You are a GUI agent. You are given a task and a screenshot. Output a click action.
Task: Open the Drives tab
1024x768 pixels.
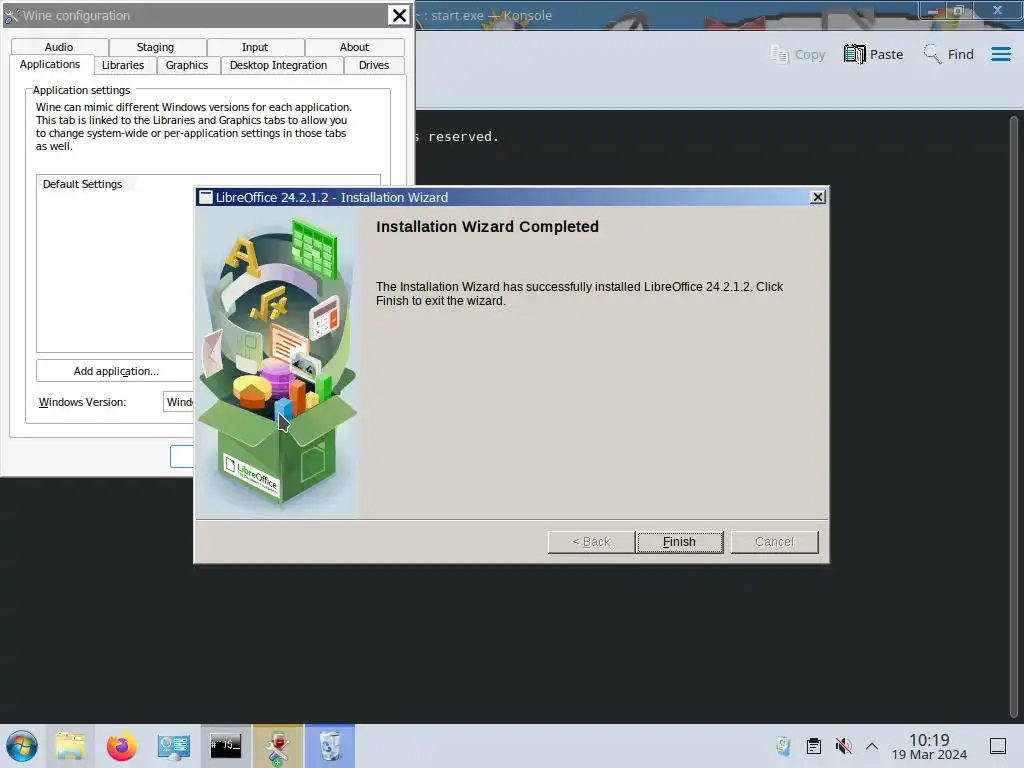374,65
